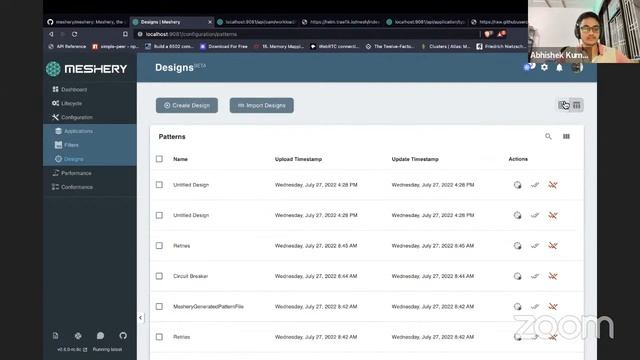Screen dimensions: 640x360
Task: Open Filters under Configuration
Action: point(67,145)
